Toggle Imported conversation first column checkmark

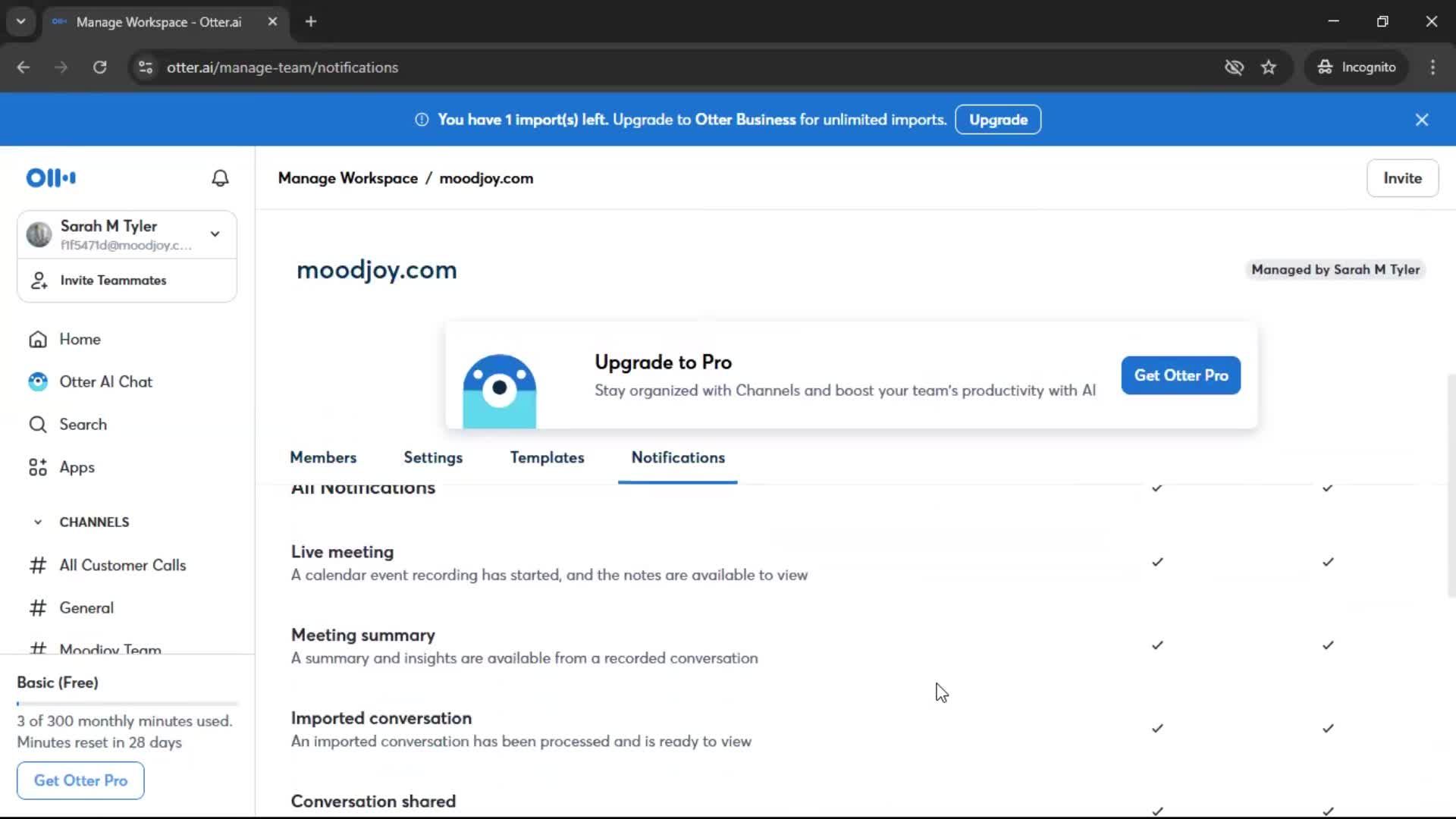tap(1157, 729)
